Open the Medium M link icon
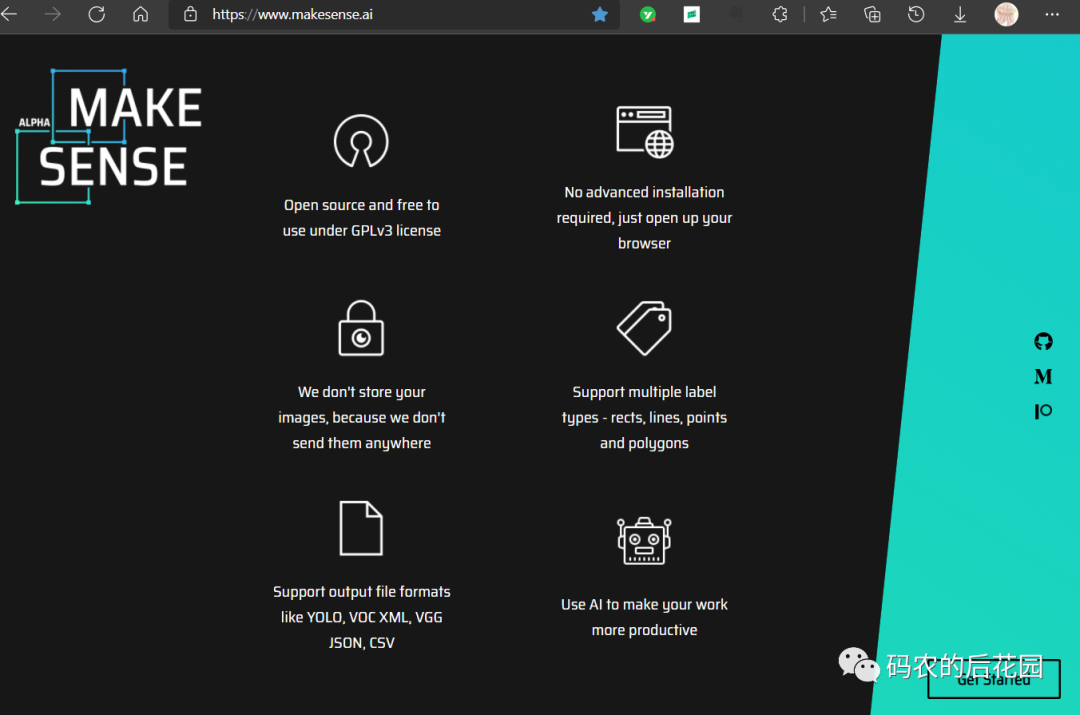The width and height of the screenshot is (1080, 715). click(x=1043, y=376)
